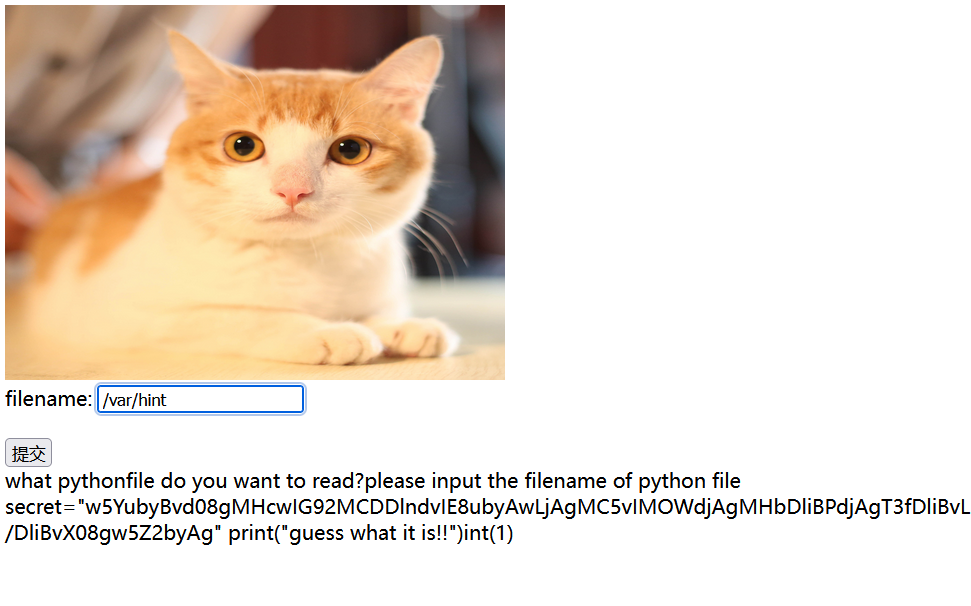
Task: Click the cat's amber eye nearest the dark background
Action: (350, 150)
